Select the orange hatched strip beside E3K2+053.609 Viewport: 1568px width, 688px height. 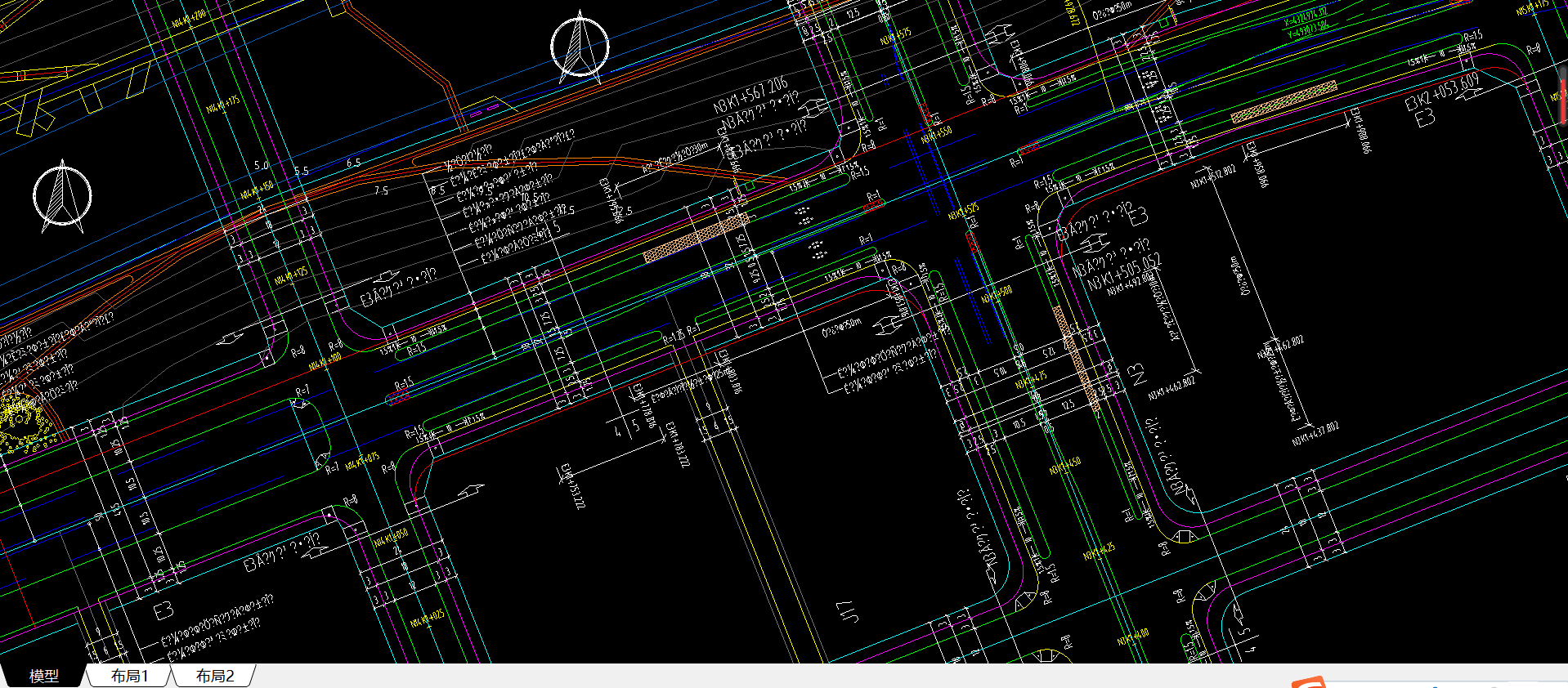coord(1284,102)
